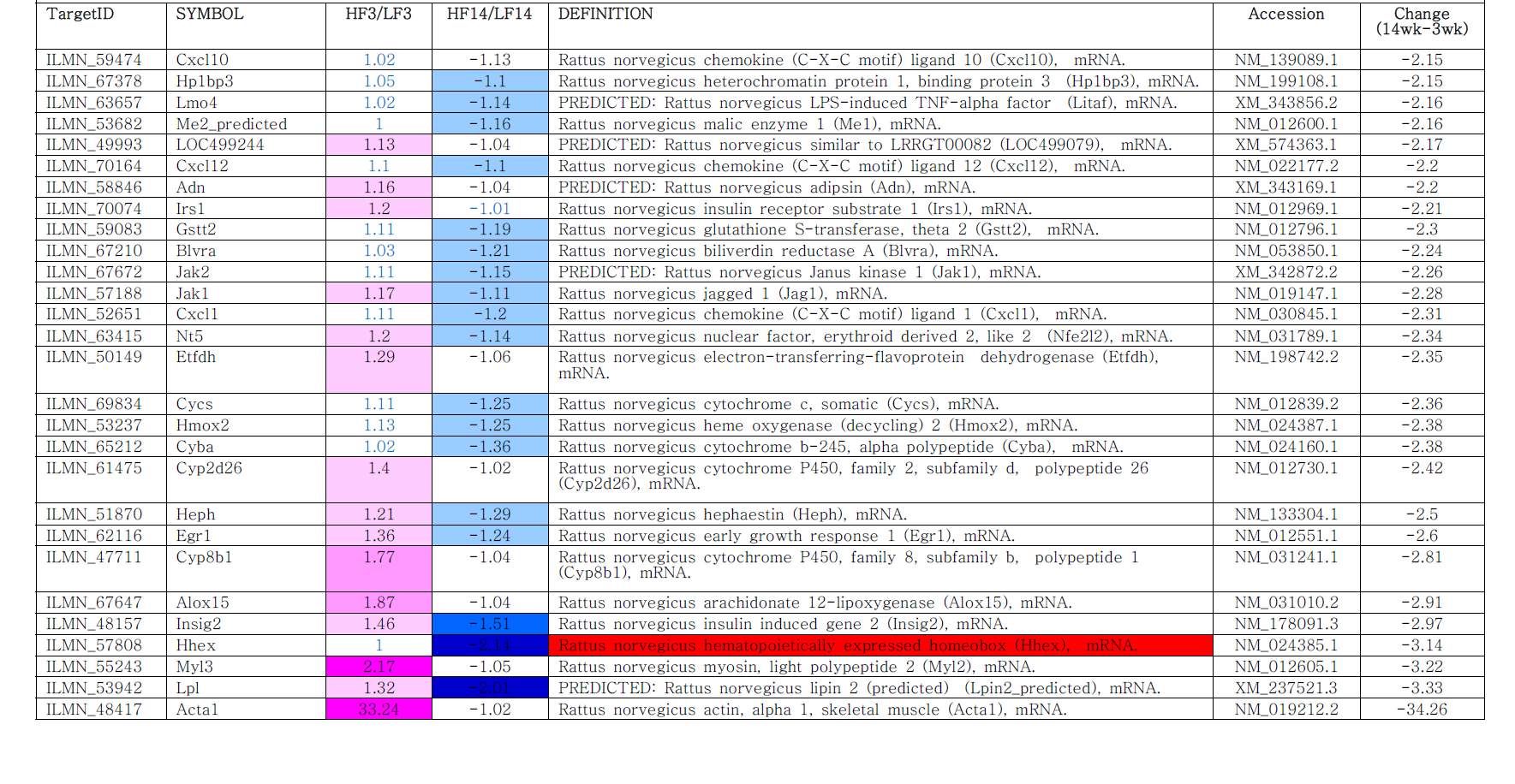Select the adipsin definition cell
Image resolution: width=1515 pixels, height=784 pixels.
[x=880, y=187]
